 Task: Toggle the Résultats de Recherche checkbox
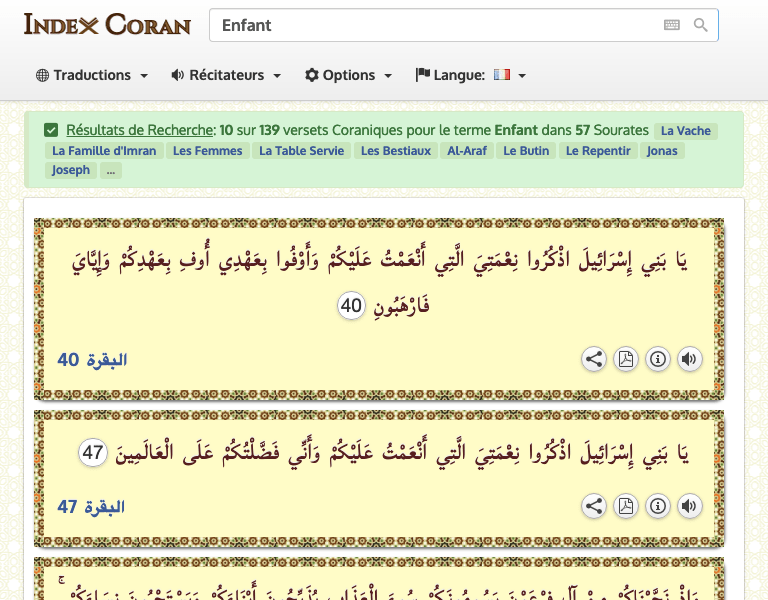click(51, 130)
